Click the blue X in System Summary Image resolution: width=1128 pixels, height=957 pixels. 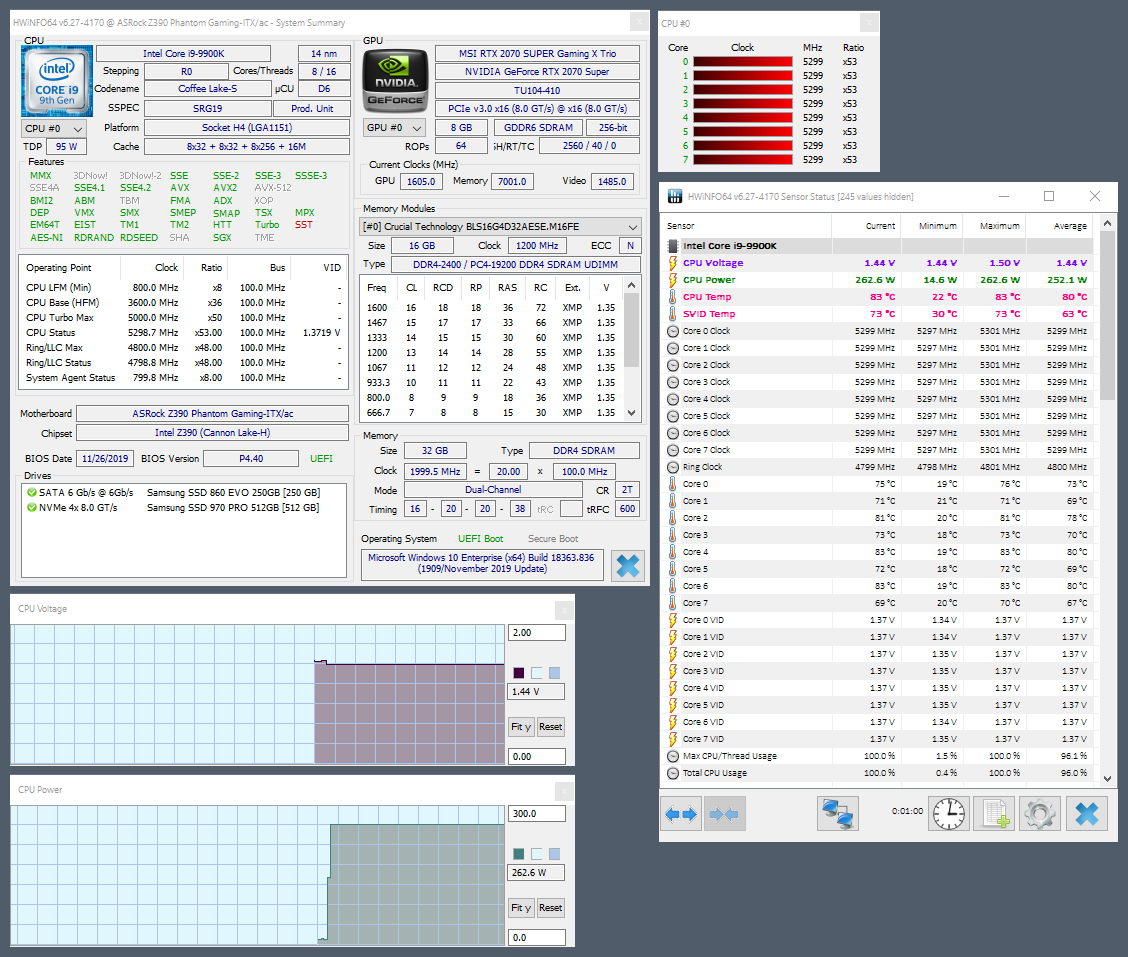(628, 566)
